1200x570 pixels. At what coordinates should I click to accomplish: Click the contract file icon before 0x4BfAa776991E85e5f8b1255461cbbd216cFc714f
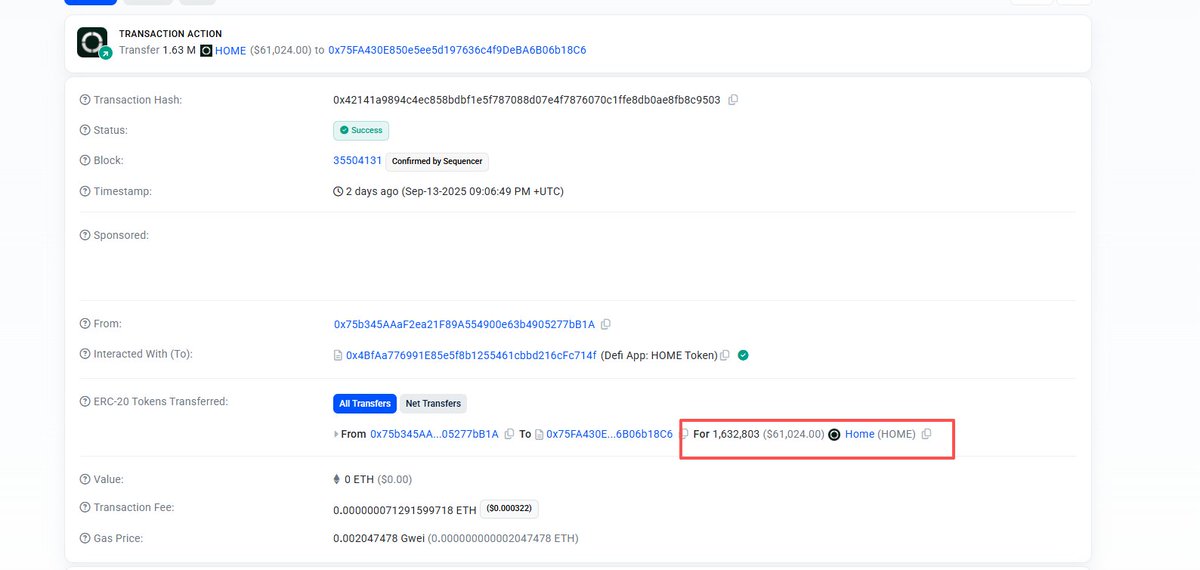pos(338,355)
